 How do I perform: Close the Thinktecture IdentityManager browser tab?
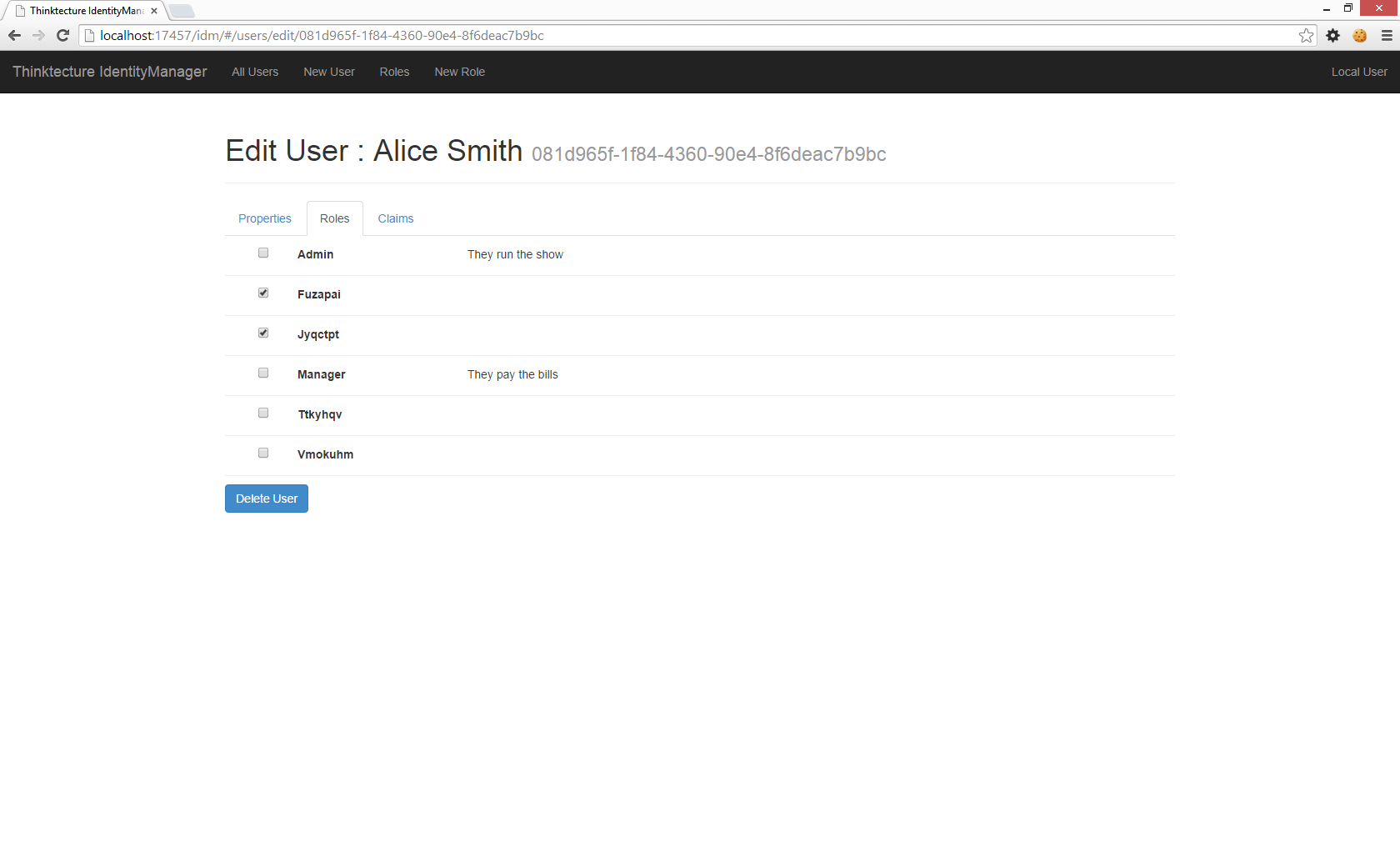click(154, 11)
